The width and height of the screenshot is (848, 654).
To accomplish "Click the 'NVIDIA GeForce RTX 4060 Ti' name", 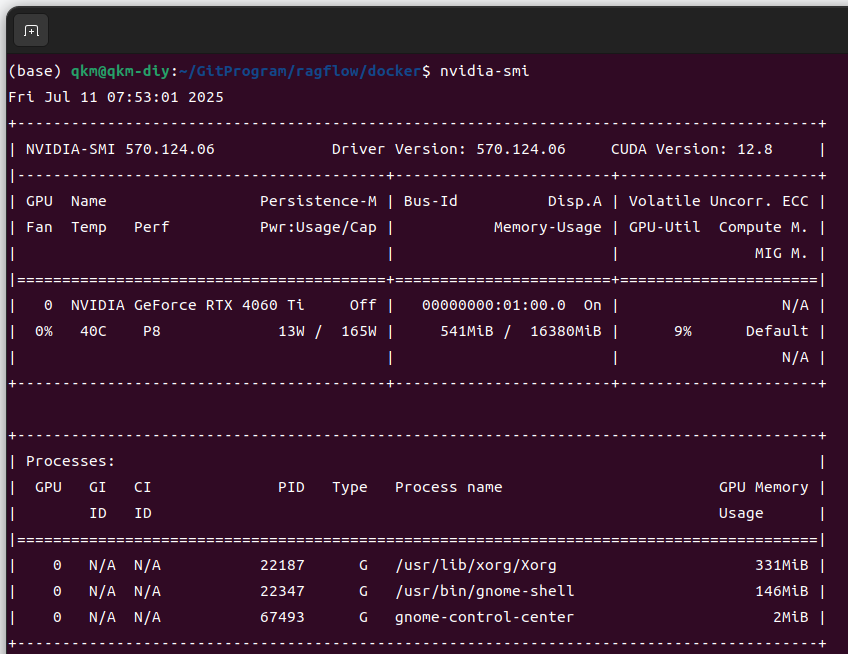I will tap(187, 306).
